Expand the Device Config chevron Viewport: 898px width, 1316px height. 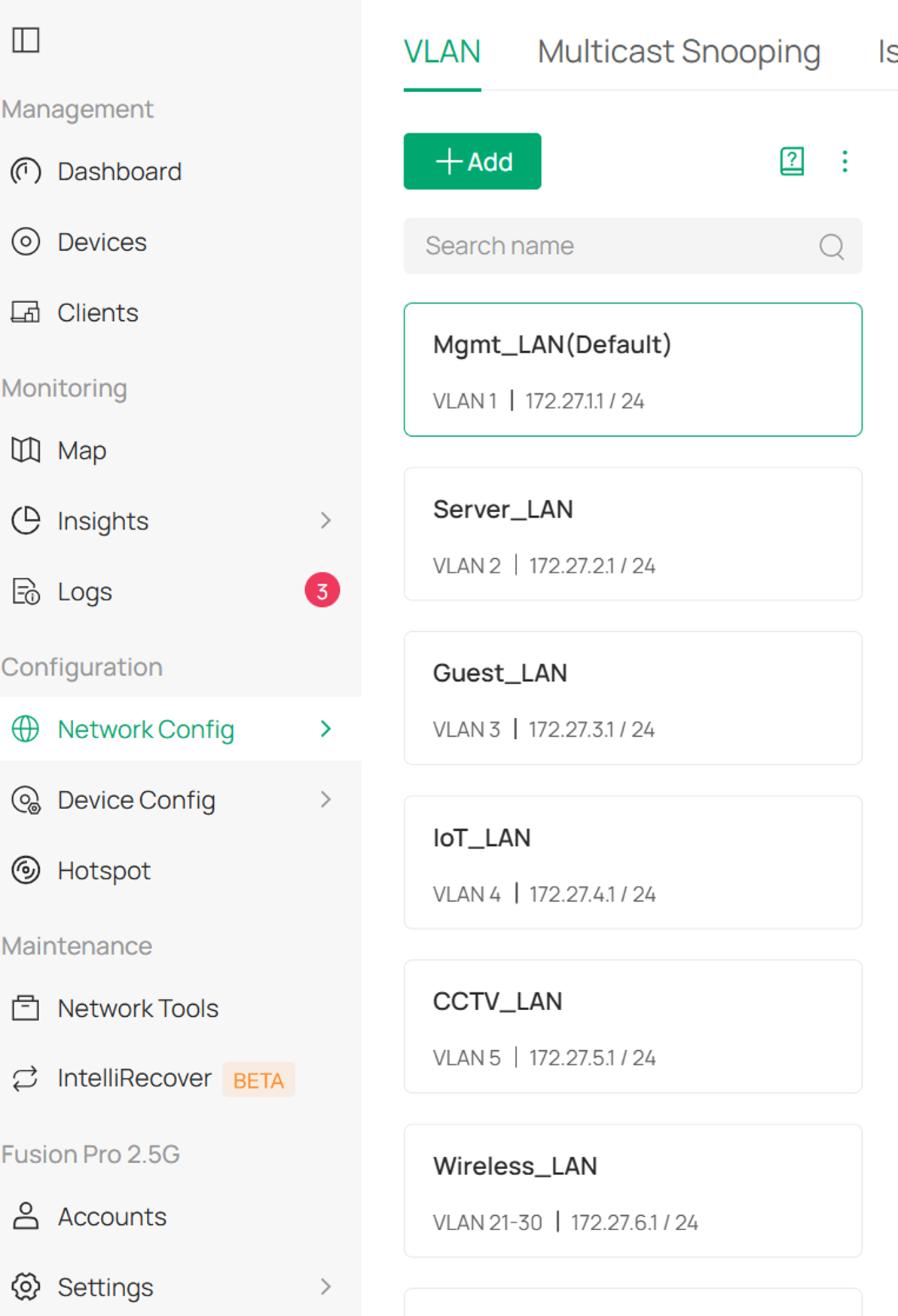pyautogui.click(x=325, y=799)
